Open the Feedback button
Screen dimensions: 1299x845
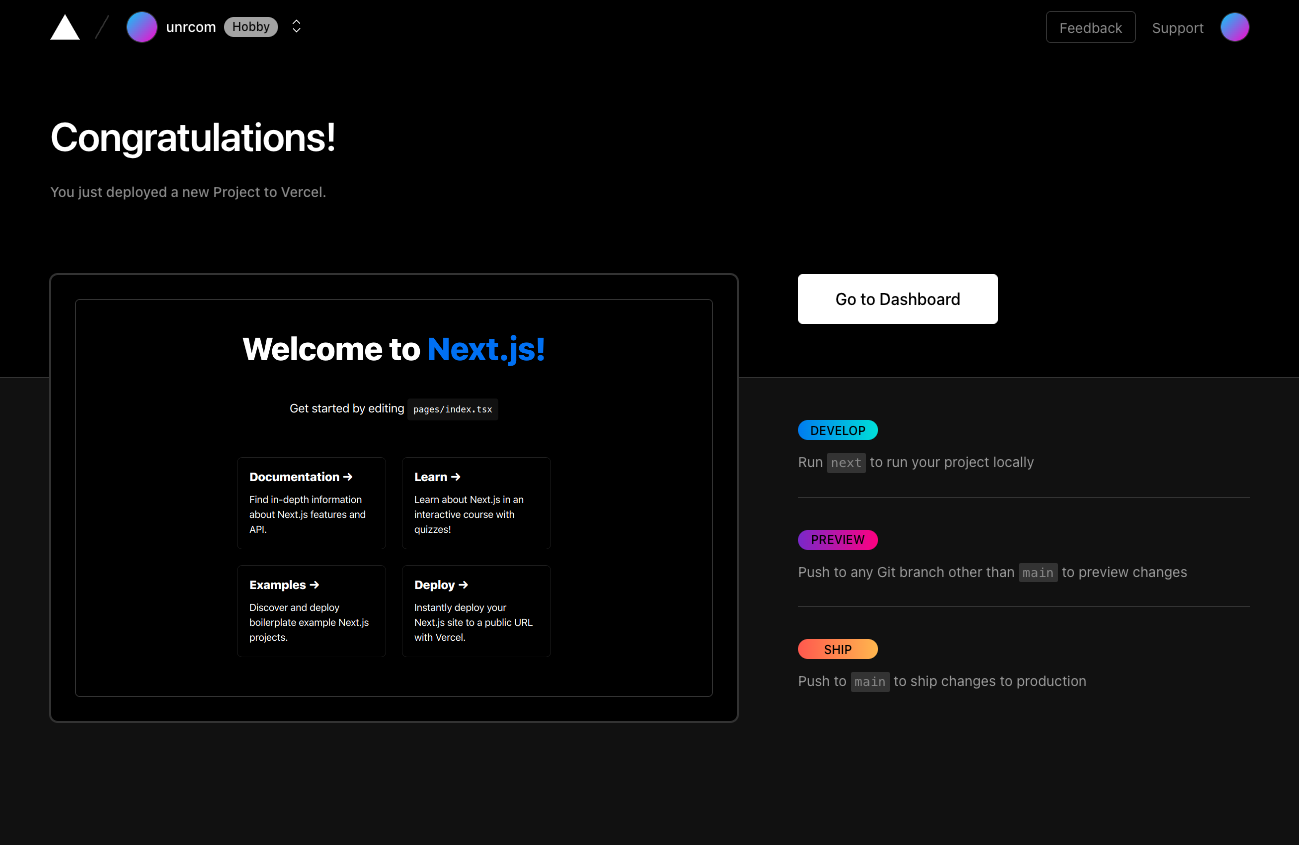tap(1091, 27)
